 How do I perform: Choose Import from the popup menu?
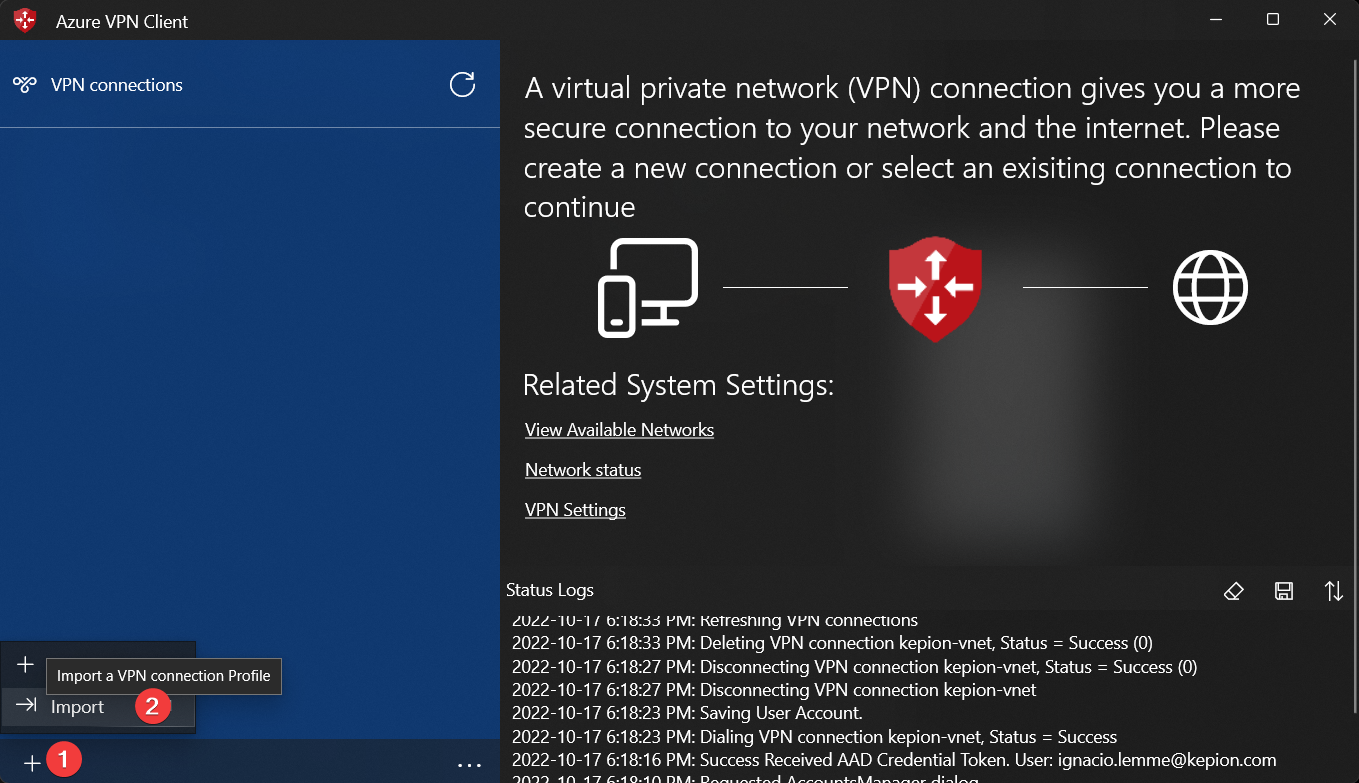click(x=77, y=707)
